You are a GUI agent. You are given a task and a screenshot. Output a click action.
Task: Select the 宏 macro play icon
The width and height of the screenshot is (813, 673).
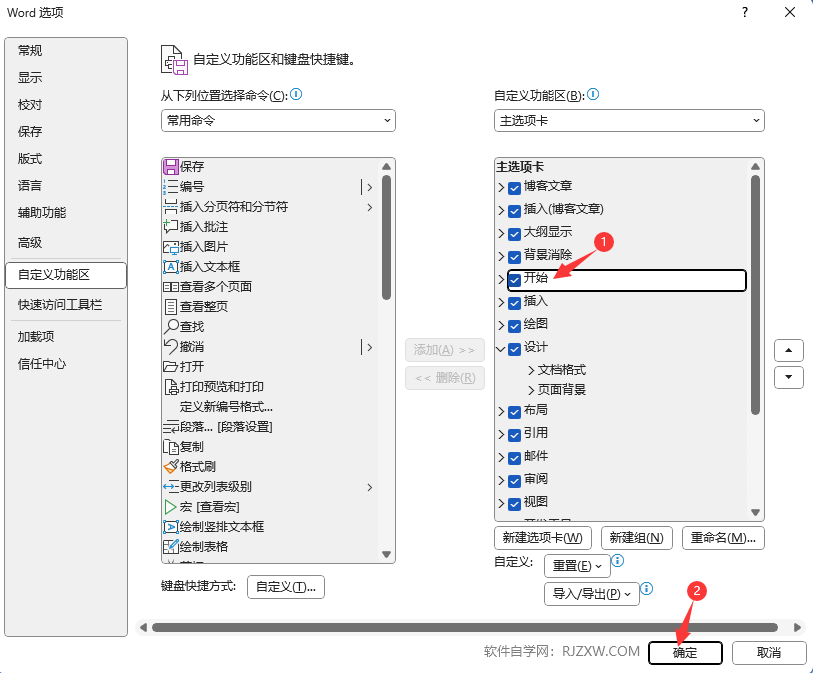(x=171, y=507)
